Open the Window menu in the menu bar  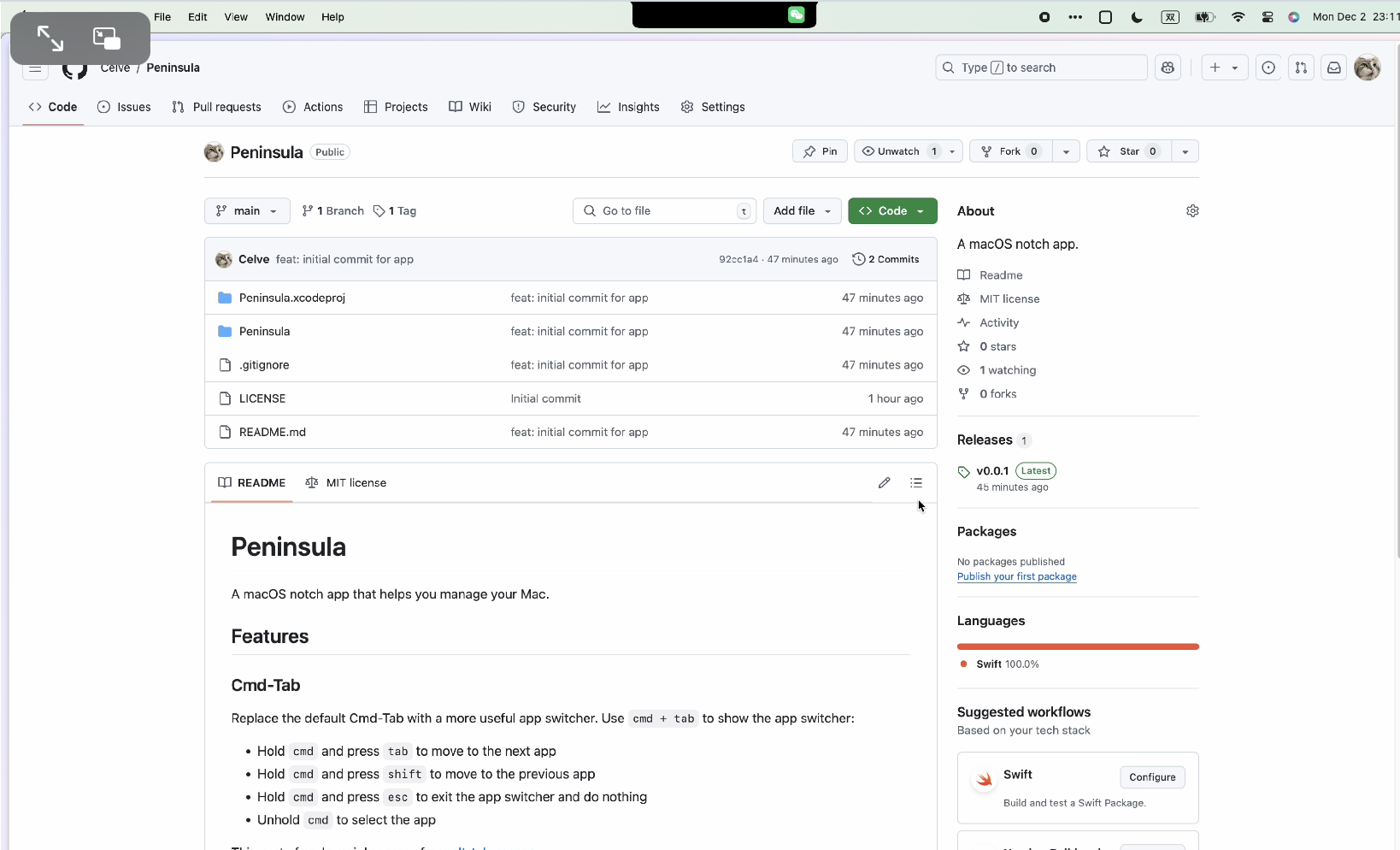285,17
